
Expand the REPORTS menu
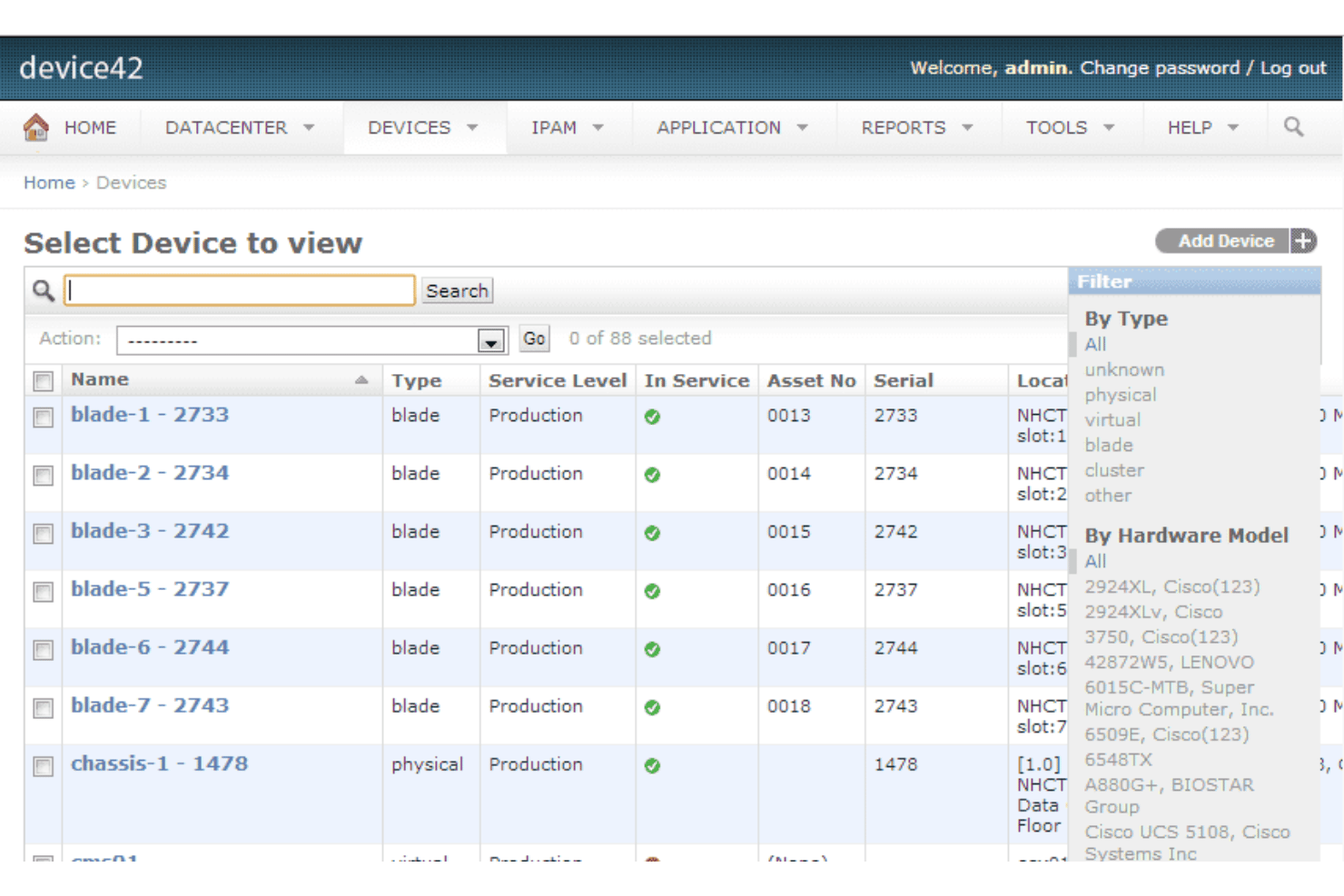[917, 127]
